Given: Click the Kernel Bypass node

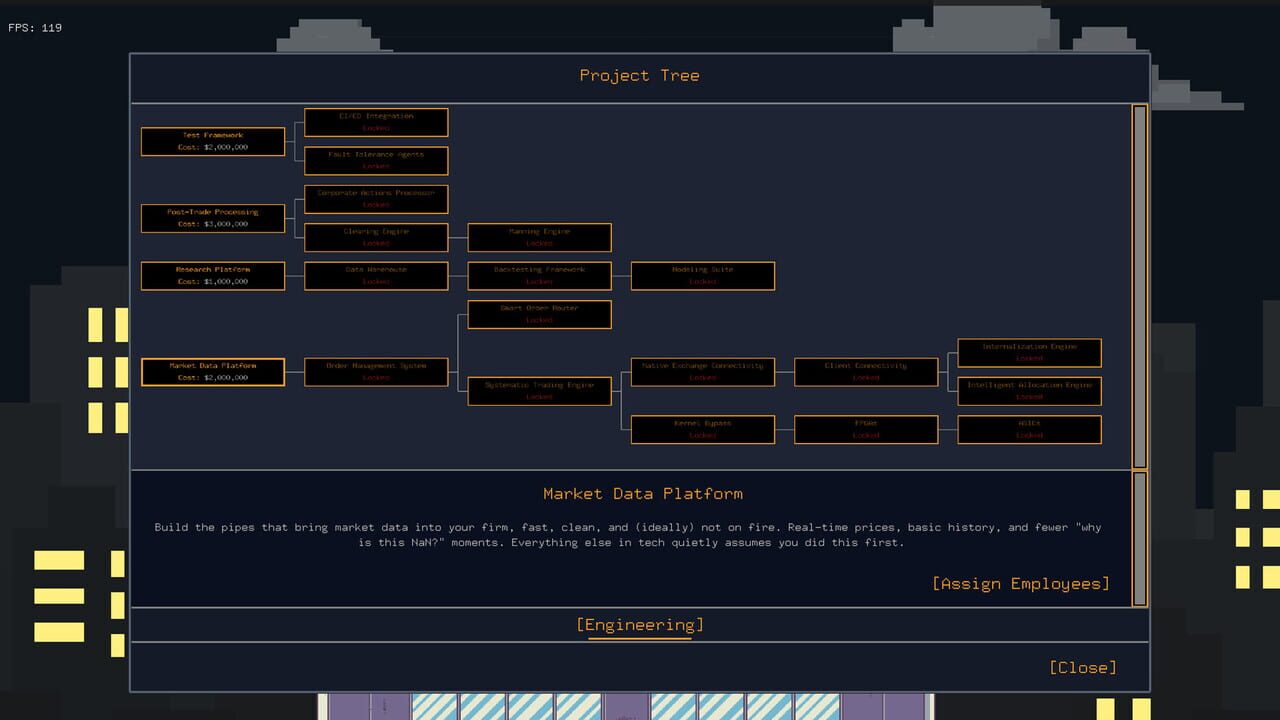Looking at the screenshot, I should click(x=703, y=429).
